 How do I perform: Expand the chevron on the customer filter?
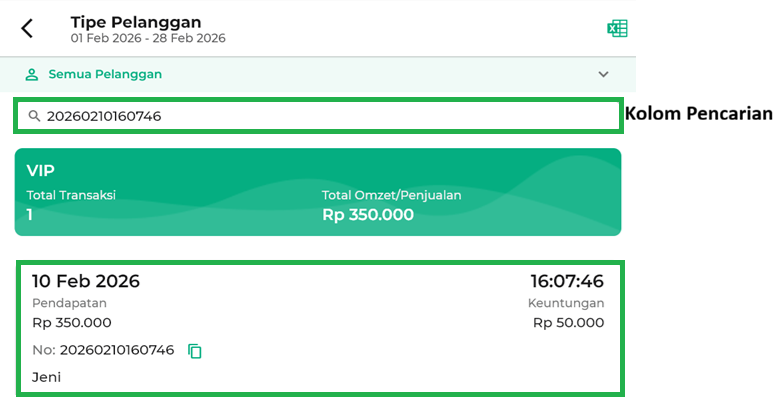click(x=603, y=74)
